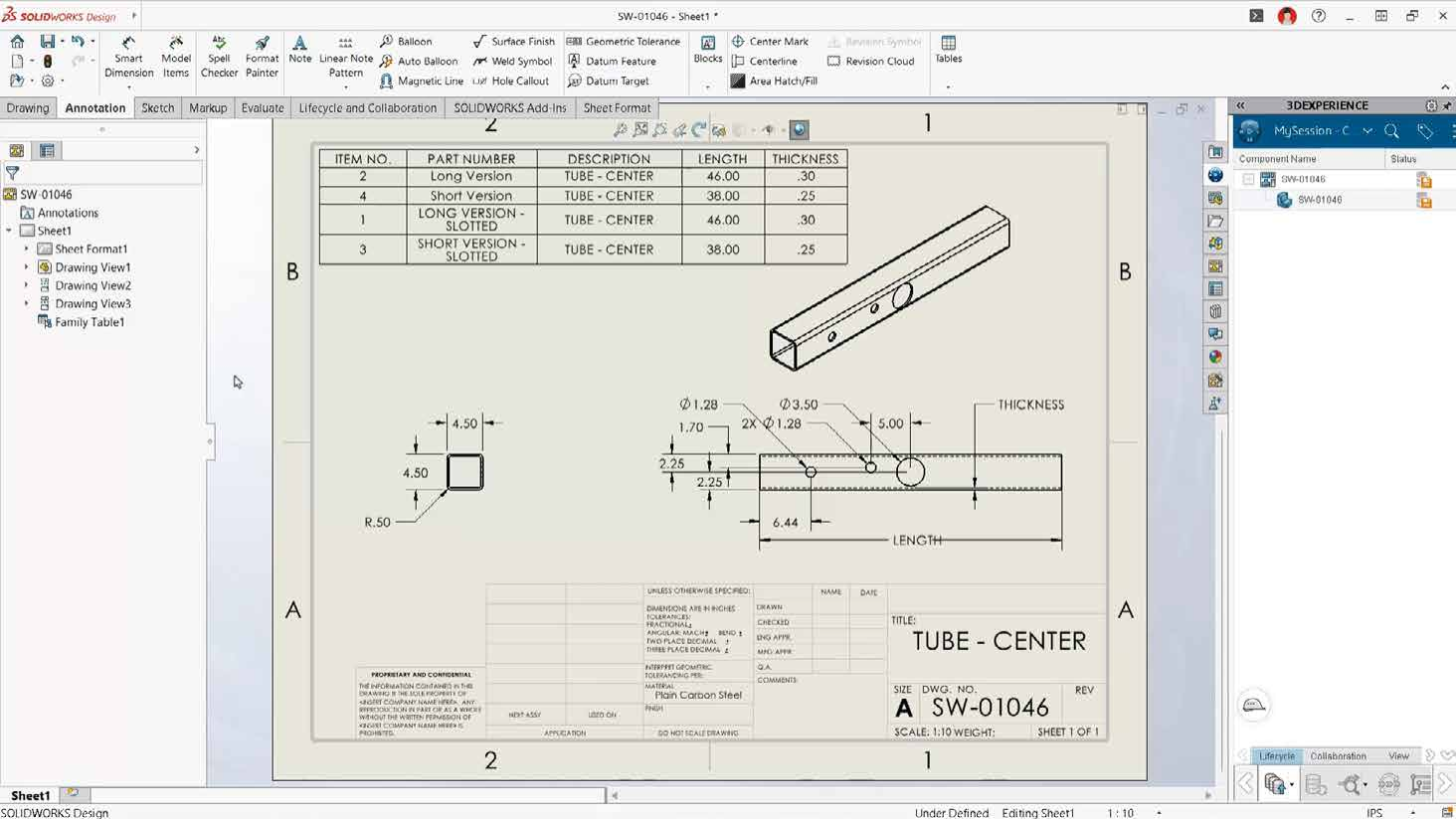Screen dimensions: 1456x819
Task: Click the user profile avatar
Action: coord(1287,16)
